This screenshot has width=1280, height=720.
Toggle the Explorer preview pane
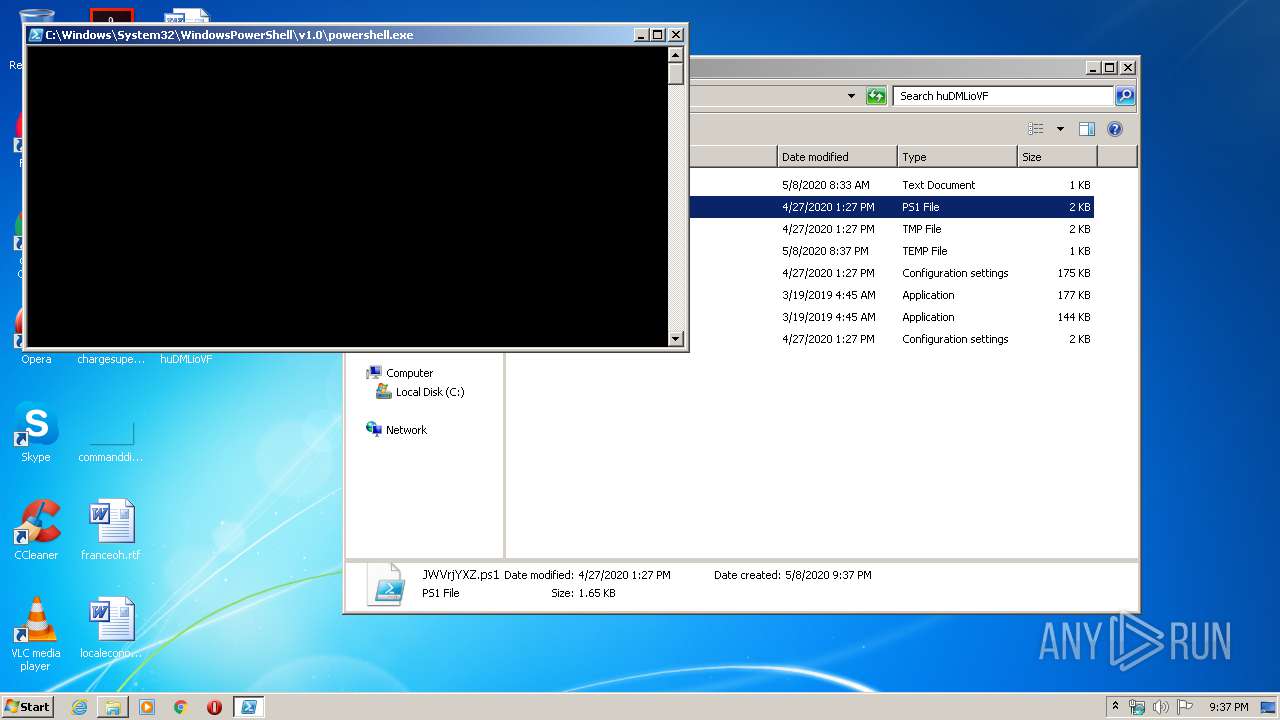tap(1087, 129)
